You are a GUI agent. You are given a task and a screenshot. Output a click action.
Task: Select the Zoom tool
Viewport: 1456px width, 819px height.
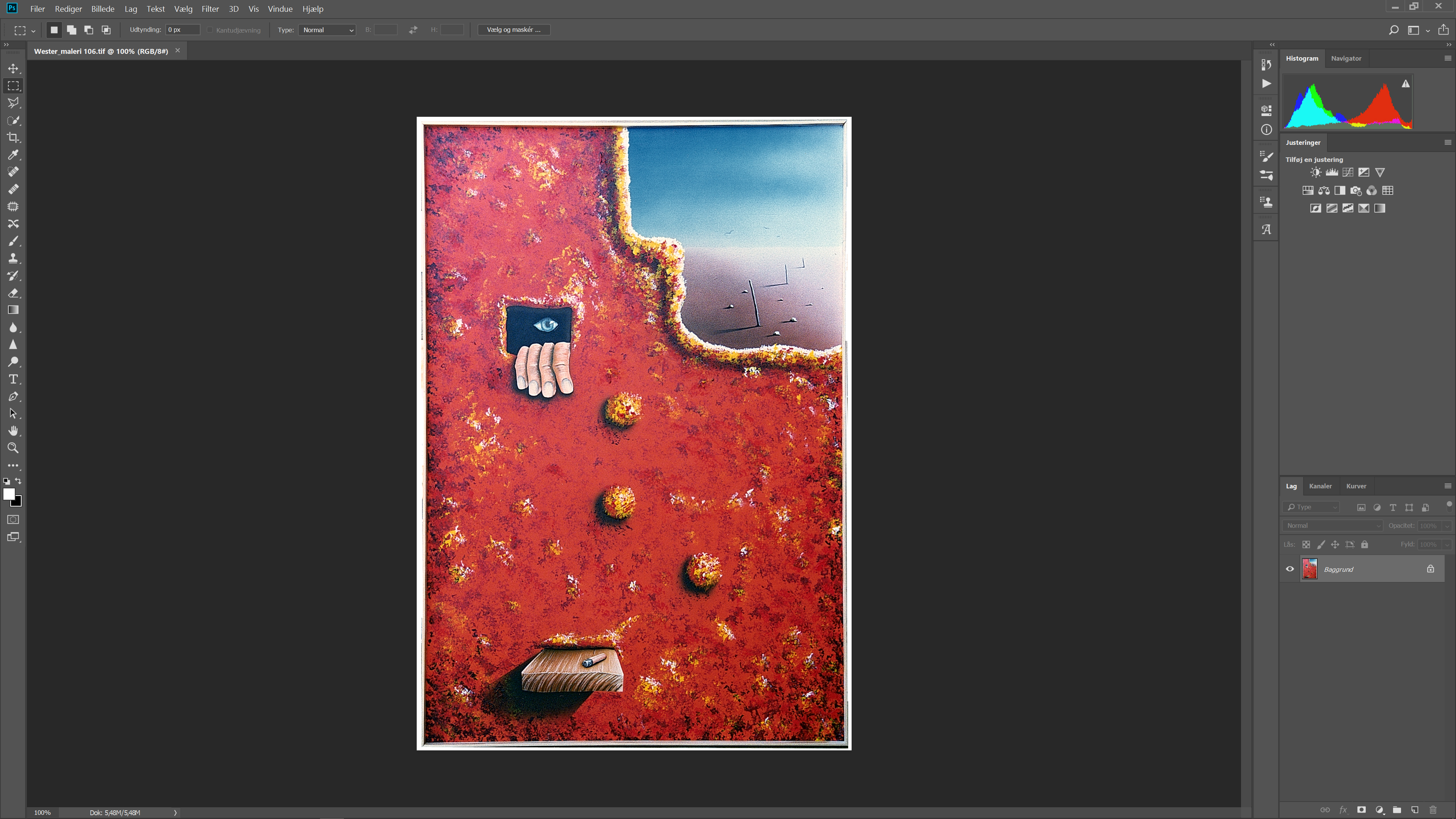[13, 448]
